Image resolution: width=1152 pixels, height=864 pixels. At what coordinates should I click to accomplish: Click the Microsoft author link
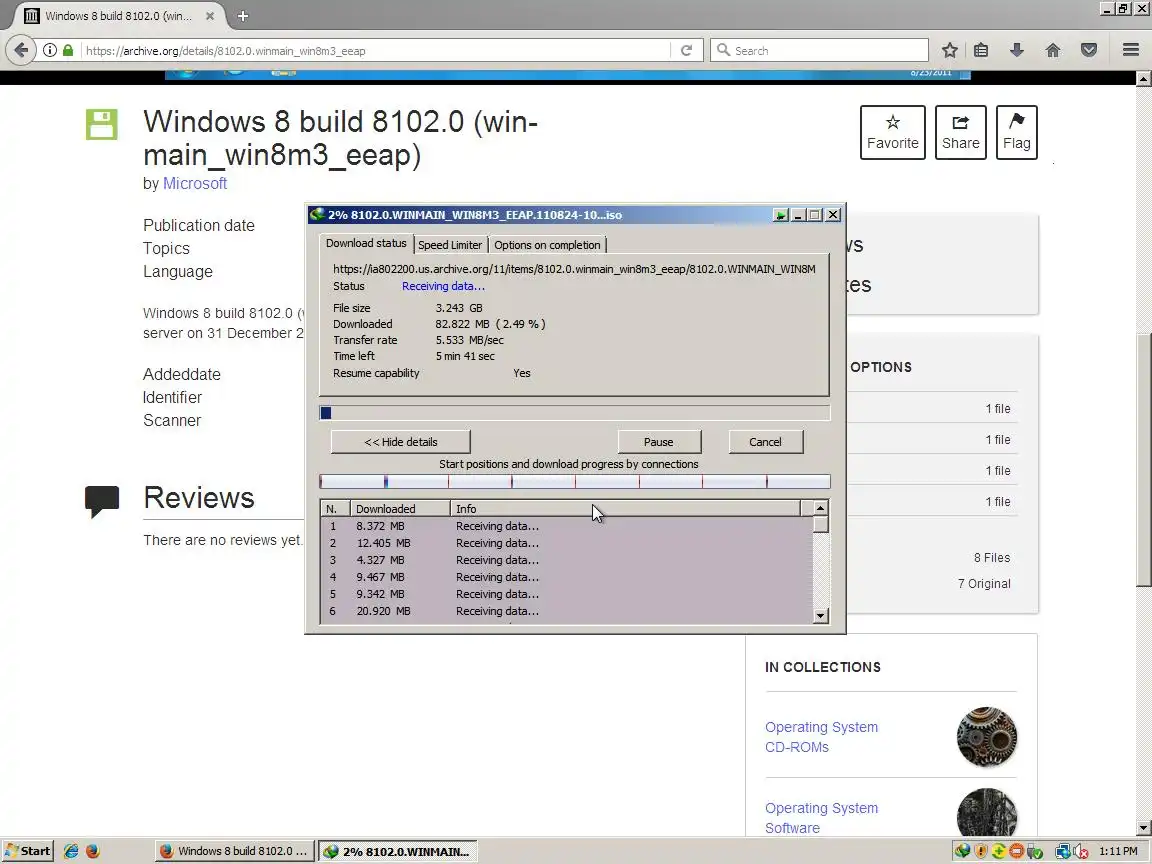195,183
